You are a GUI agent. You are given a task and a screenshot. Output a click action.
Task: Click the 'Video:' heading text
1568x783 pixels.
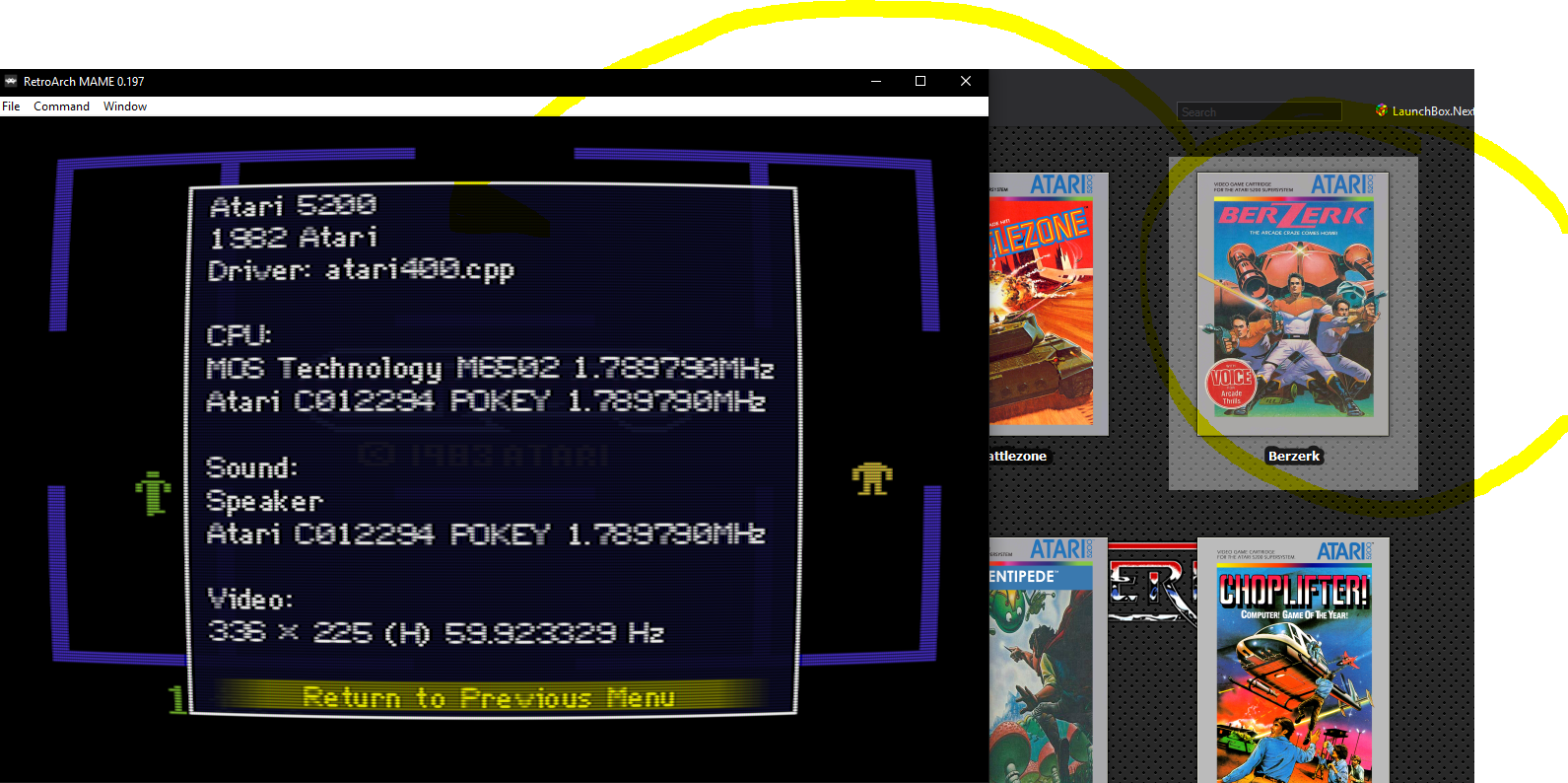(250, 600)
